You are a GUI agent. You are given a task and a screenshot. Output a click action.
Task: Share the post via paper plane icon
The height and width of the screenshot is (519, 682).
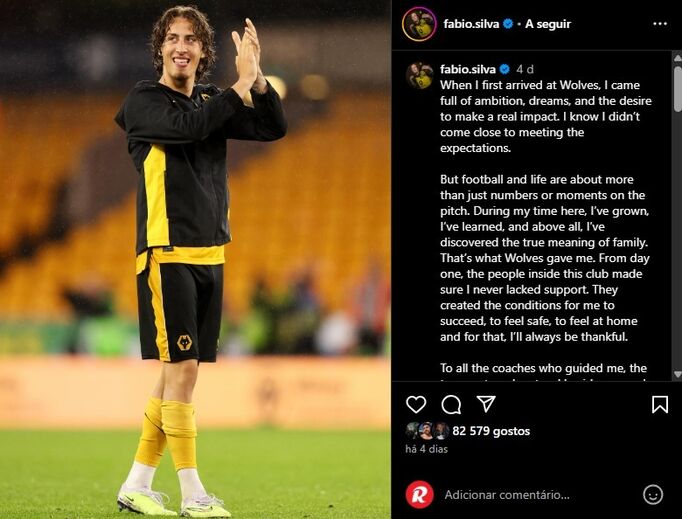pos(486,404)
